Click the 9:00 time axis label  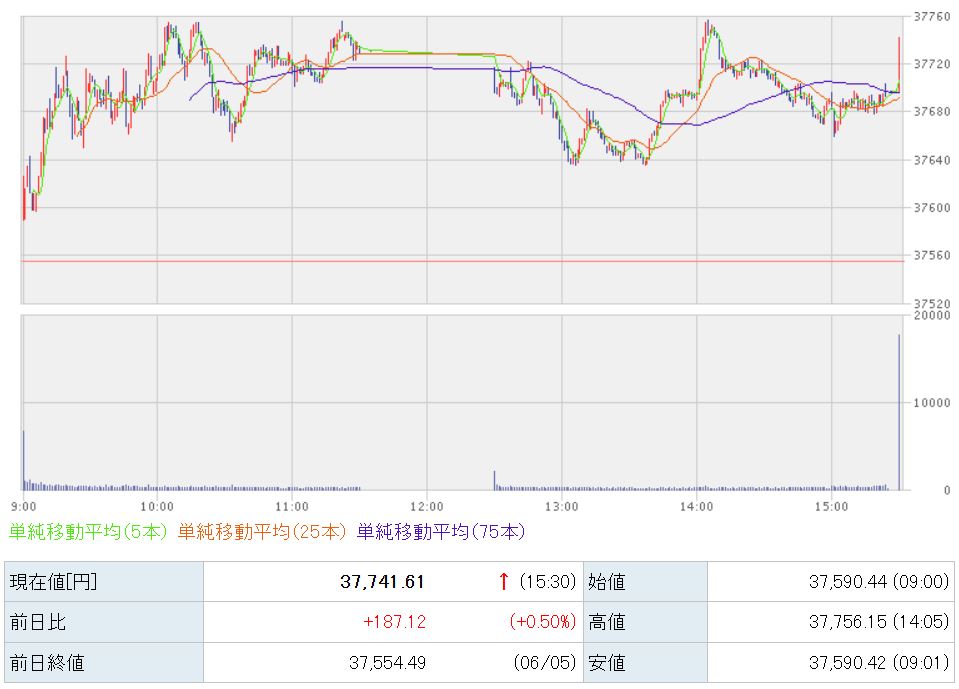24,506
